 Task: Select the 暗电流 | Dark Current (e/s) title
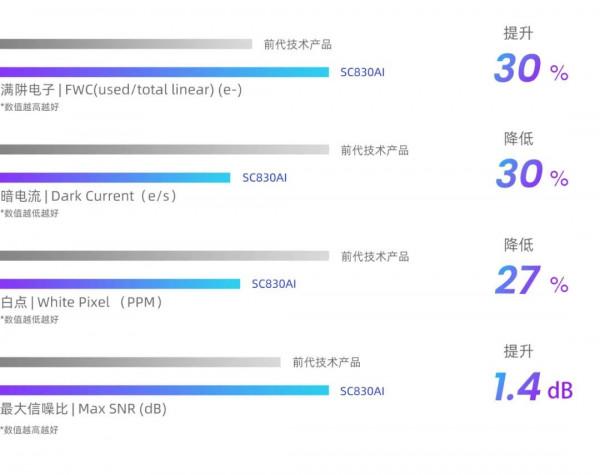pos(89,196)
